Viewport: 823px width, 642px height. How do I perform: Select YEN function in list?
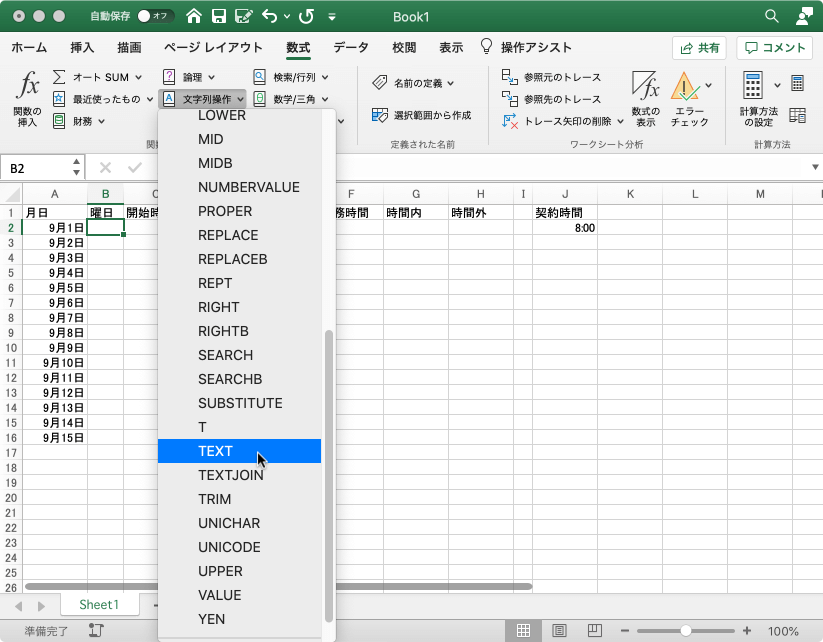239,619
